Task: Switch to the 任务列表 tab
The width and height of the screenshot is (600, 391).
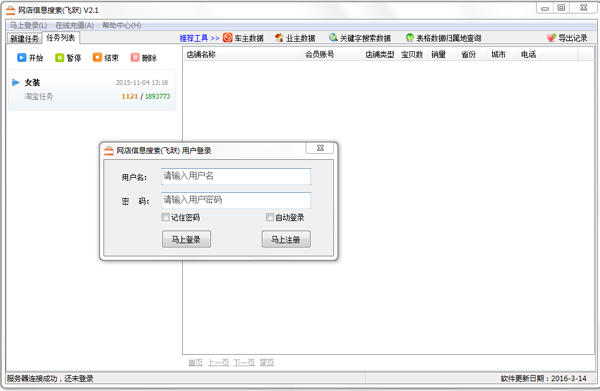Action: pyautogui.click(x=60, y=37)
